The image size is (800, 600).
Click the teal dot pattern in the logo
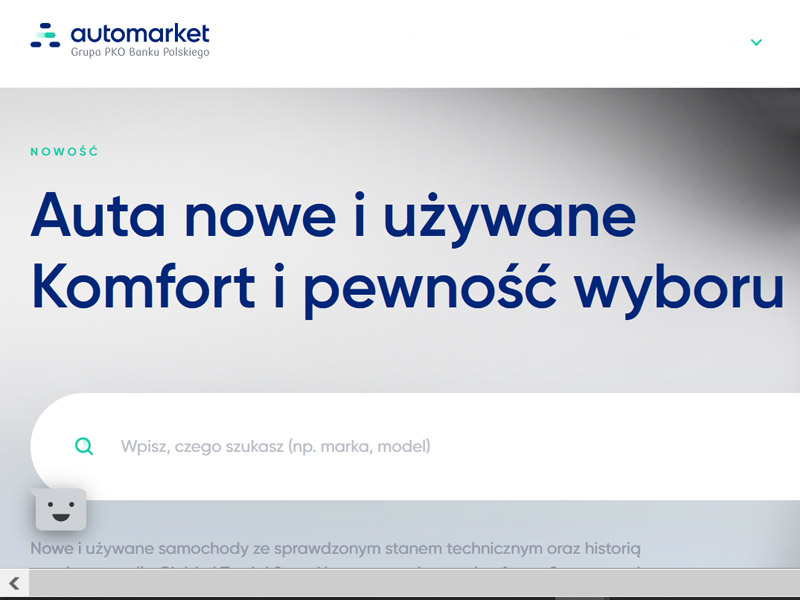click(x=44, y=34)
